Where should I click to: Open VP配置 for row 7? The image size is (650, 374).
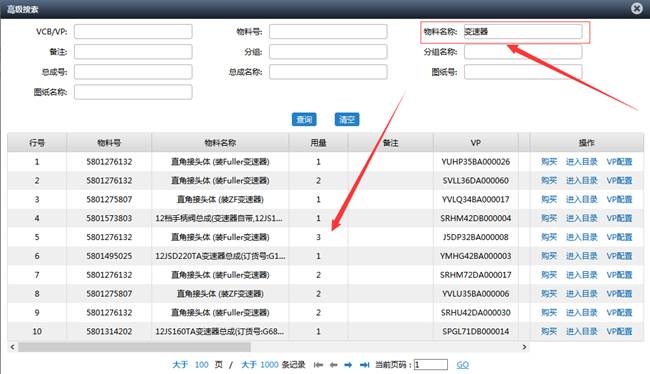(x=619, y=275)
